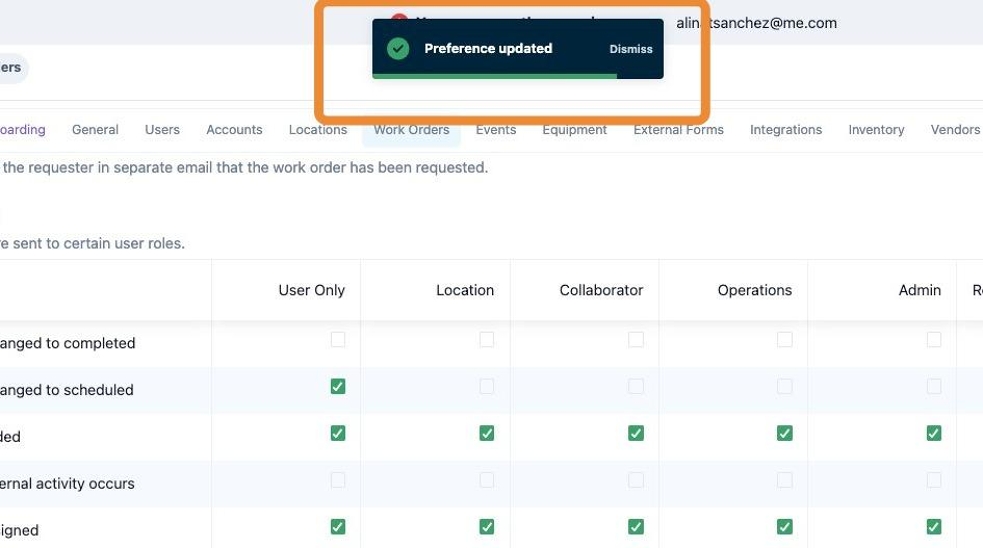Click the Operations column header
This screenshot has height=548, width=983.
[755, 290]
